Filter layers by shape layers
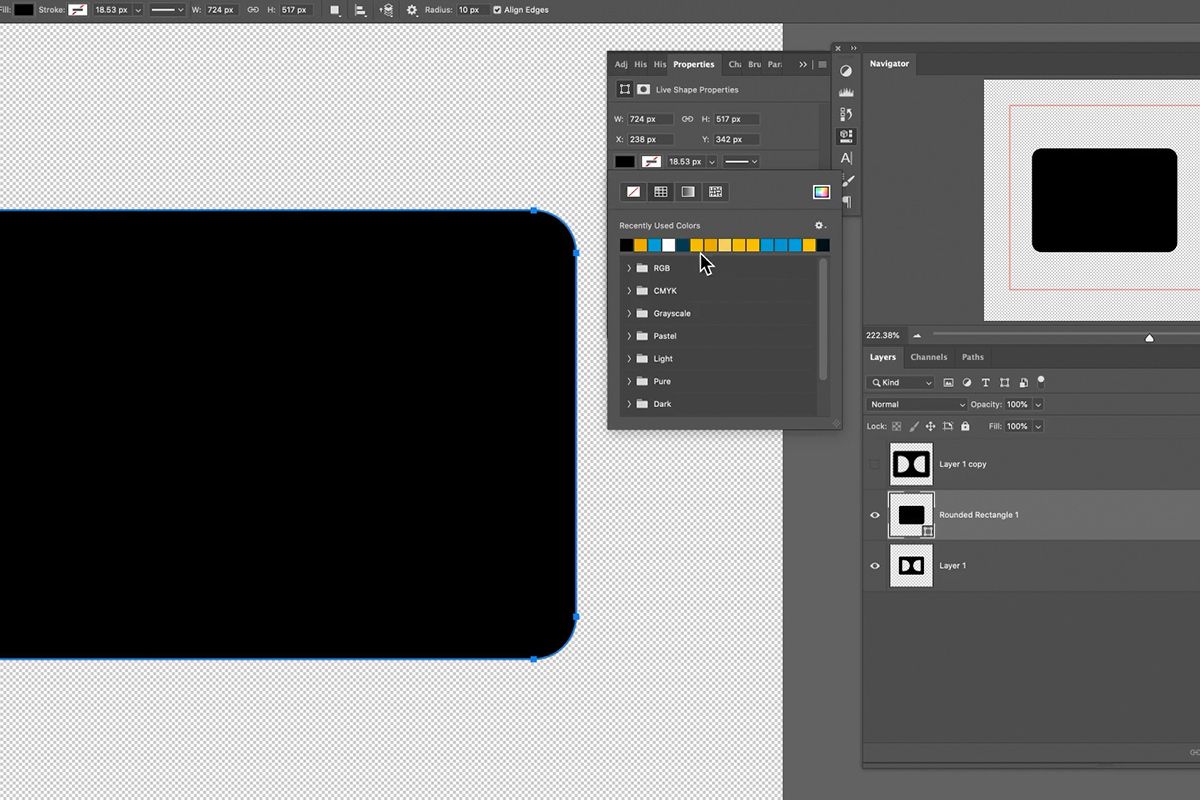1200x800 pixels. coord(1004,382)
